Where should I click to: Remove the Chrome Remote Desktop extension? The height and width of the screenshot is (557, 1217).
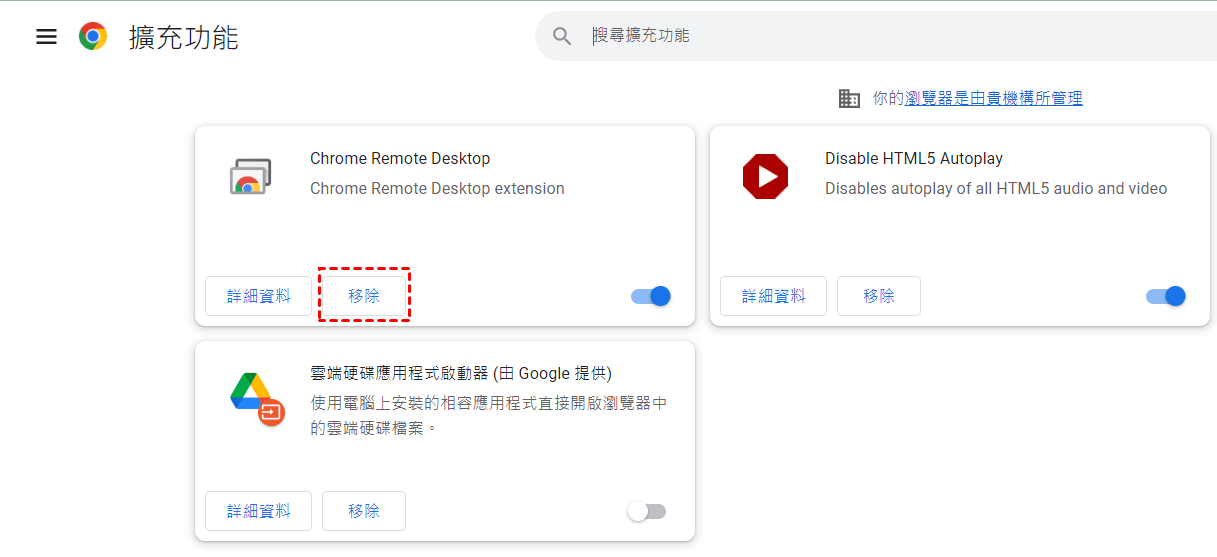pyautogui.click(x=364, y=296)
